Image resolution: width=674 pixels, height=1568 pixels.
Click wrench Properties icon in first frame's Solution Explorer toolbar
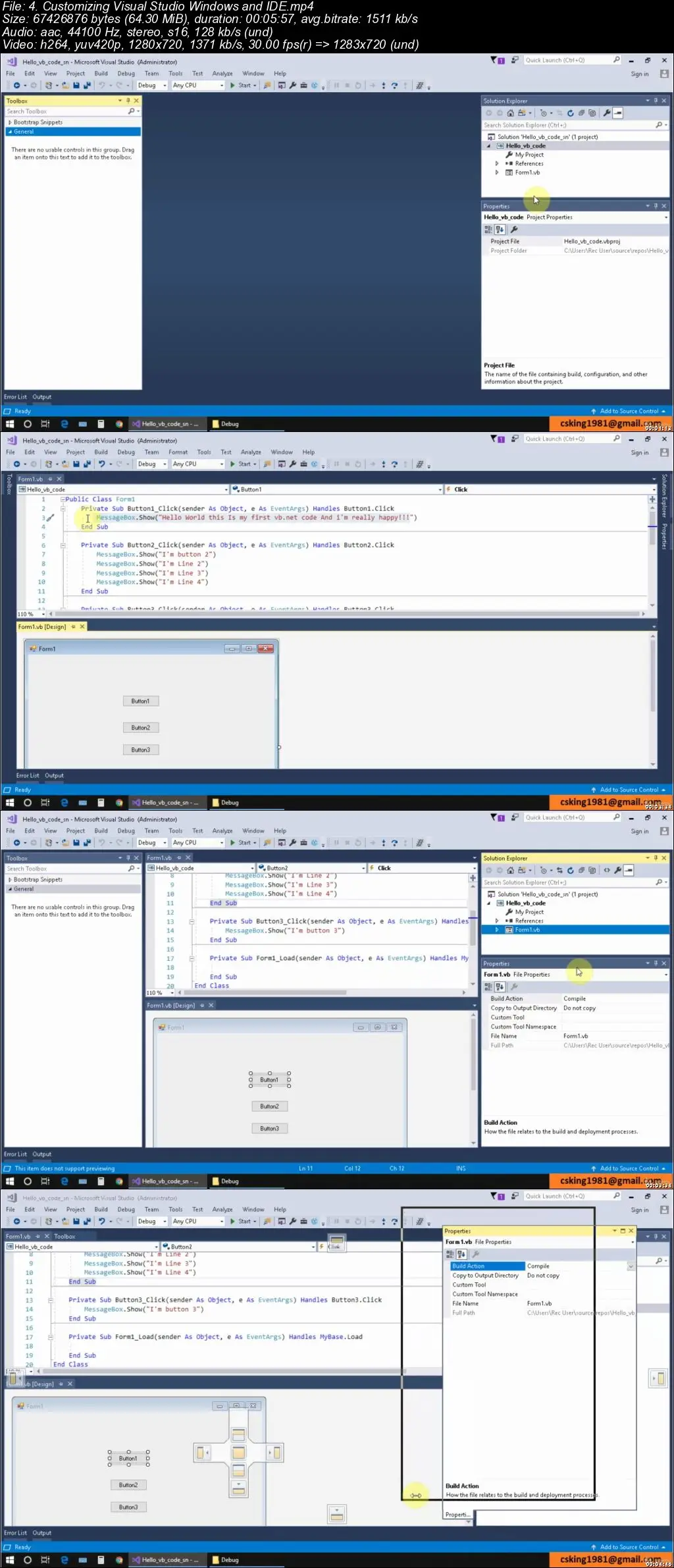[607, 113]
